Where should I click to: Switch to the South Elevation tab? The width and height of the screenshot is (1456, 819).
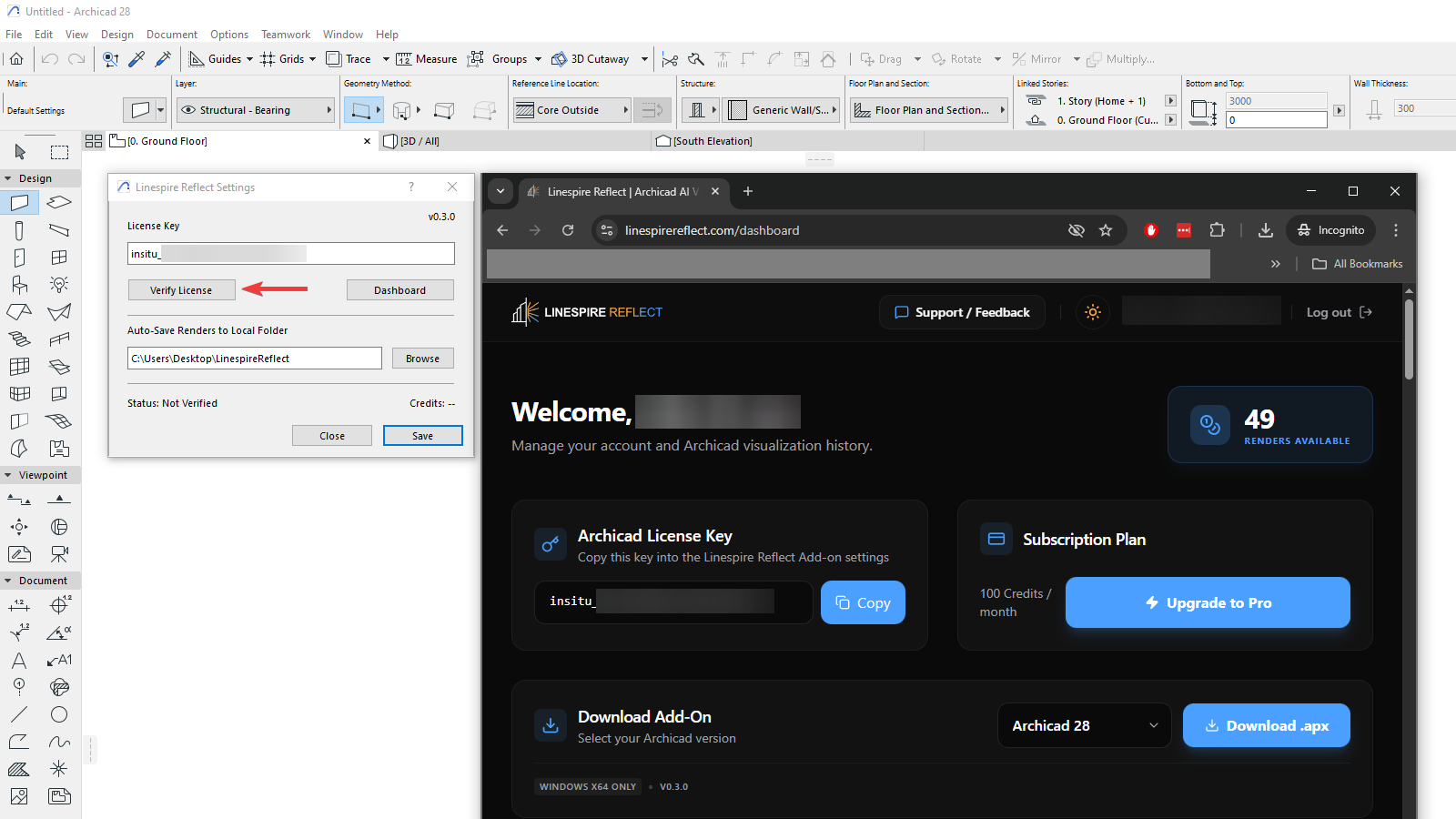pyautogui.click(x=712, y=141)
